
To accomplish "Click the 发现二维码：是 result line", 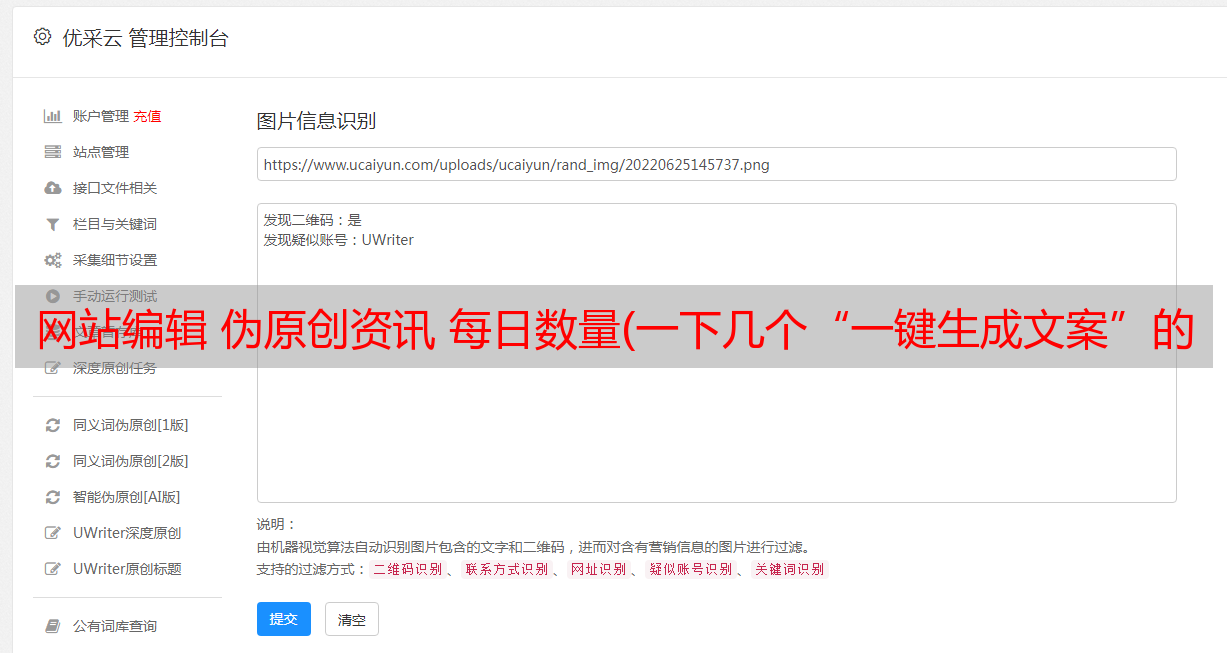I will 313,220.
